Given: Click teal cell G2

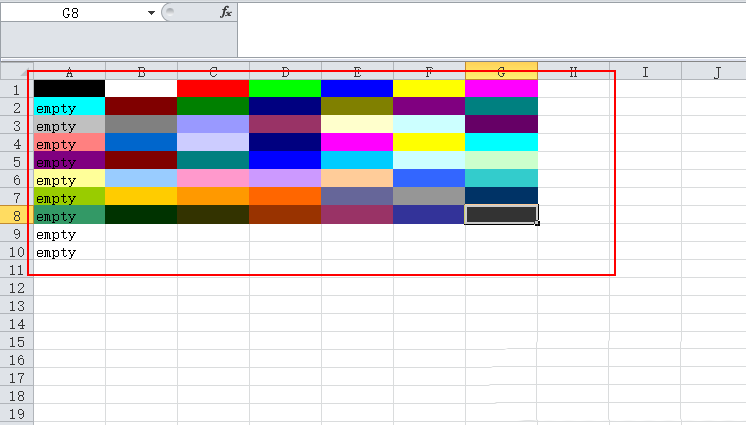Looking at the screenshot, I should click(x=501, y=107).
